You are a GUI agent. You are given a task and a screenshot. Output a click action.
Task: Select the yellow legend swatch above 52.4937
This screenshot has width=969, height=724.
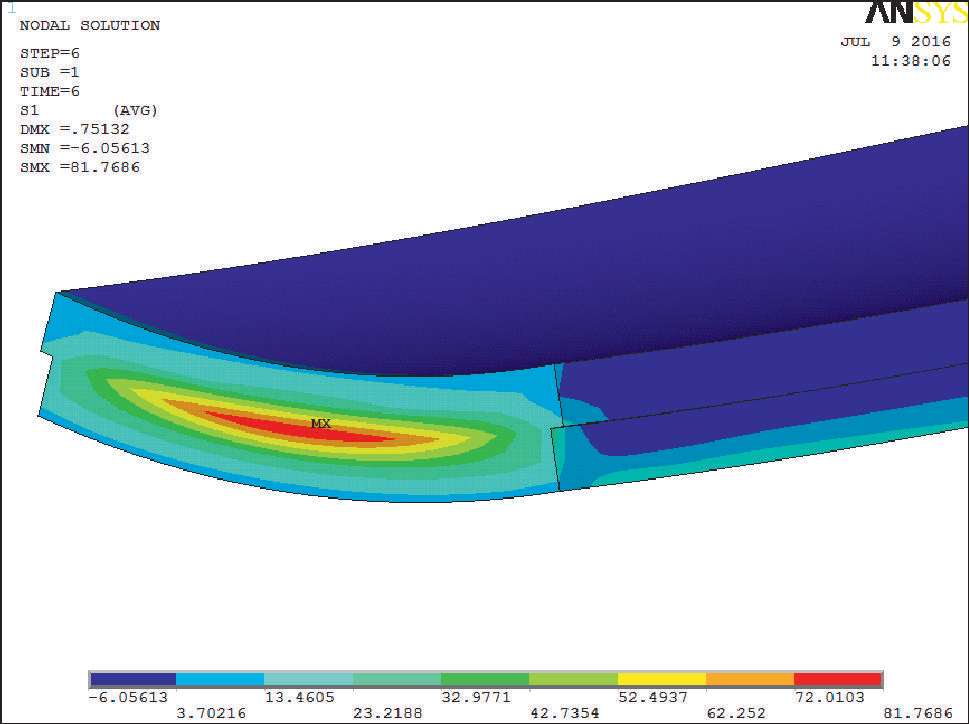coord(662,680)
